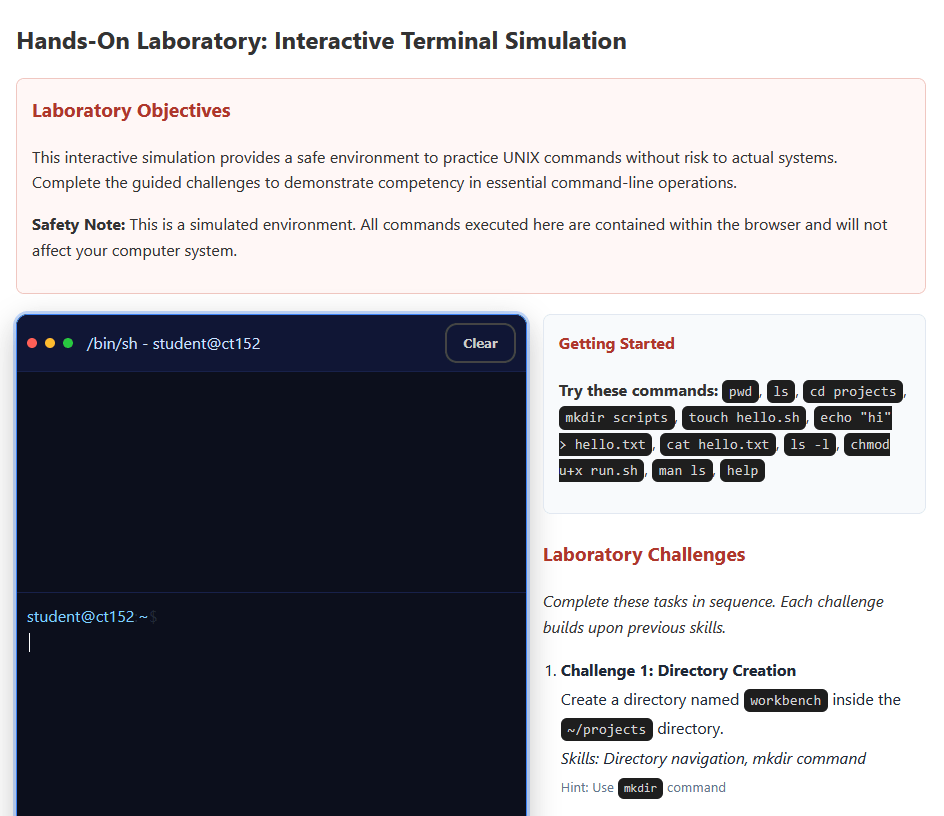Screen dimensions: 944x816
Task: Select the touch hello.sh command chip
Action: pos(743,417)
